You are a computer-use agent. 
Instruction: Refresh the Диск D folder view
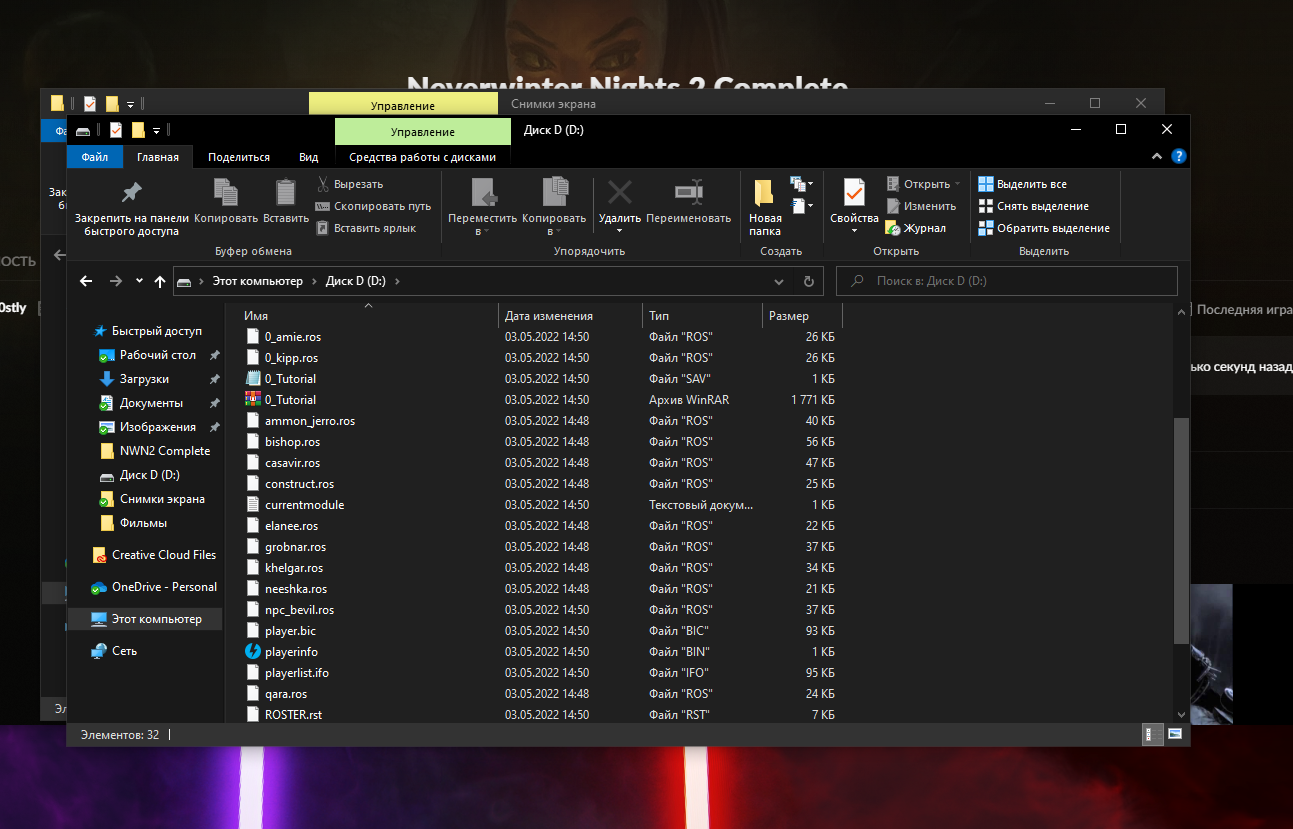tap(809, 281)
